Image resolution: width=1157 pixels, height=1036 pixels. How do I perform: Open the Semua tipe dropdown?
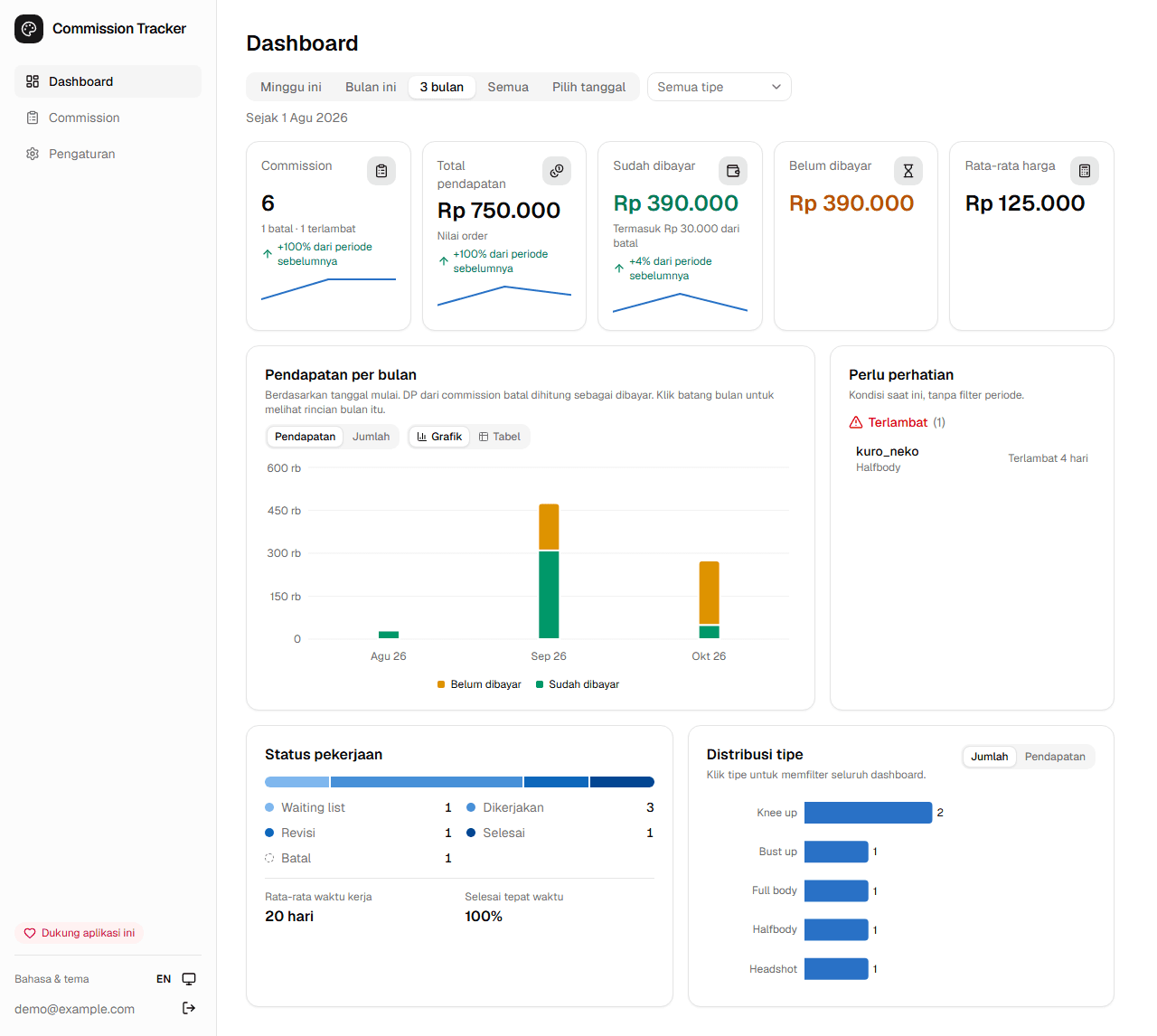(720, 87)
